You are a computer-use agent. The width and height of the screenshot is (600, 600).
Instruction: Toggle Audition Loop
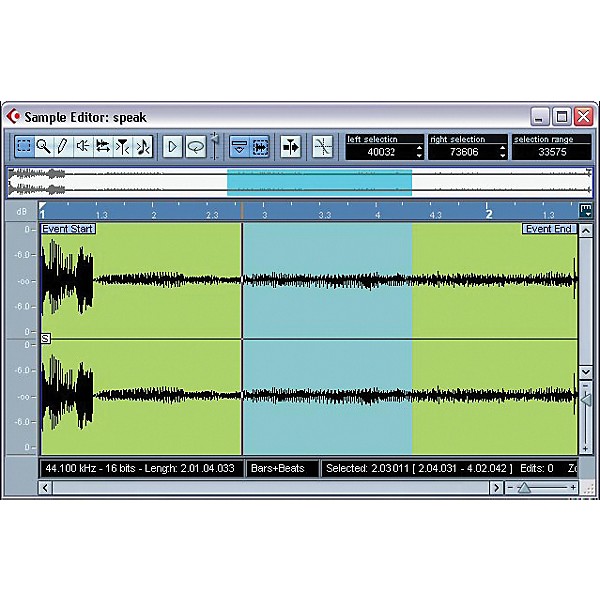coord(196,147)
